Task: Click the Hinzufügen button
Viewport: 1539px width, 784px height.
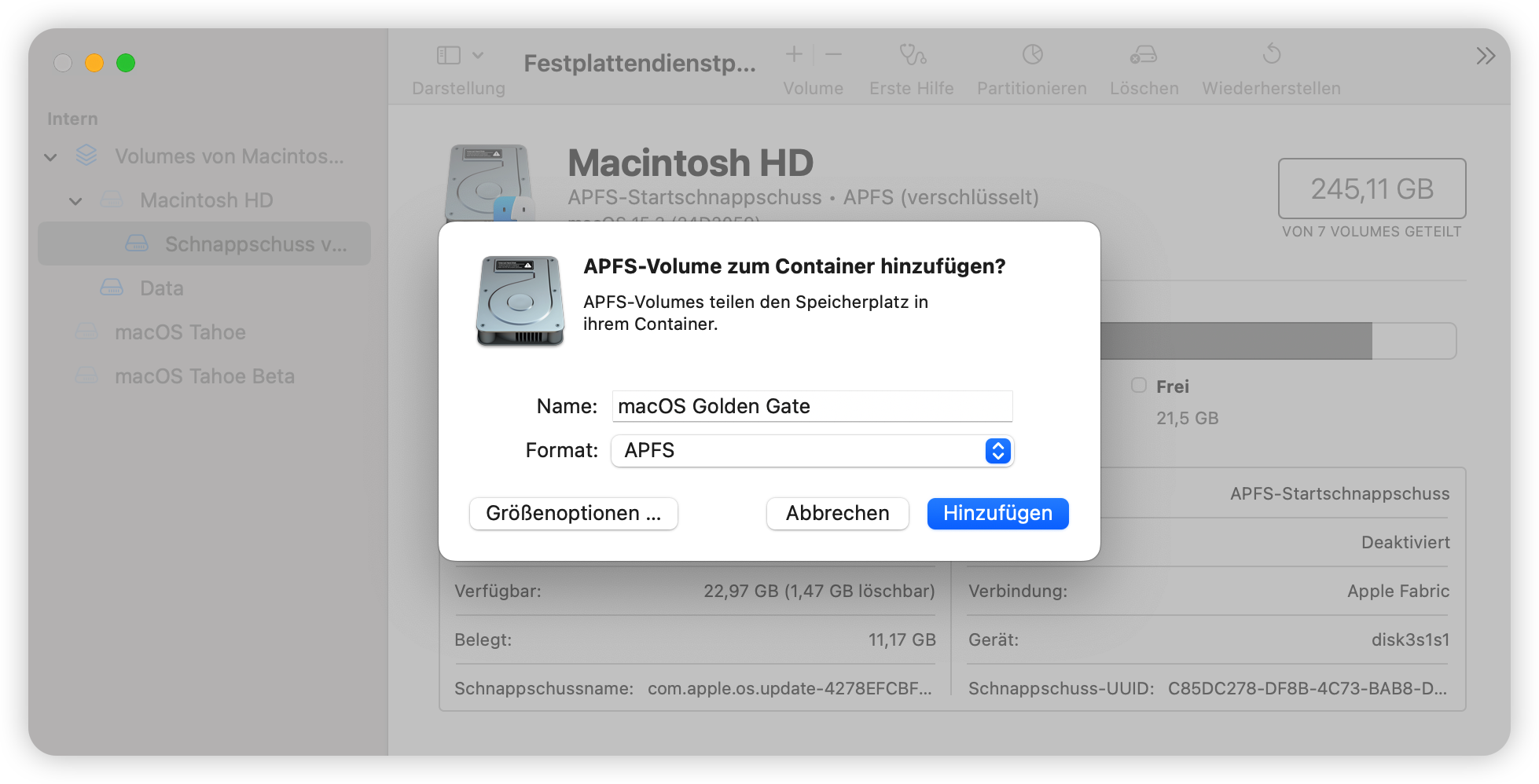Action: (x=997, y=514)
